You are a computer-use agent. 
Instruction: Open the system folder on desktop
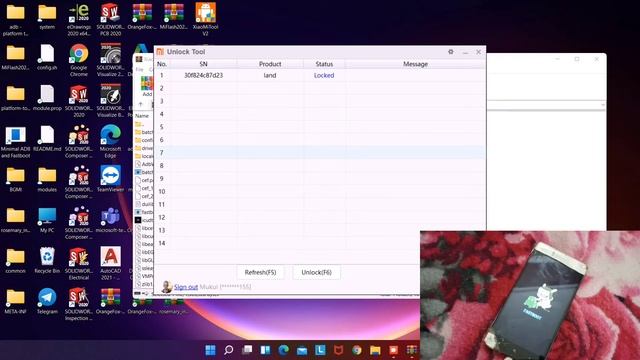pos(47,16)
